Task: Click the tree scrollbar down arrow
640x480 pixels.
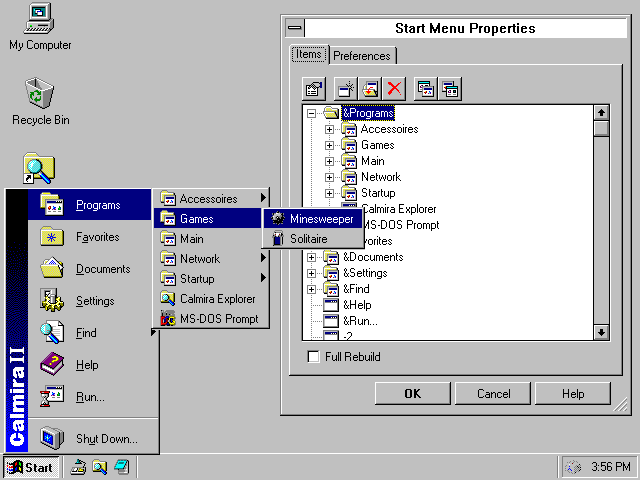Action: pyautogui.click(x=601, y=332)
